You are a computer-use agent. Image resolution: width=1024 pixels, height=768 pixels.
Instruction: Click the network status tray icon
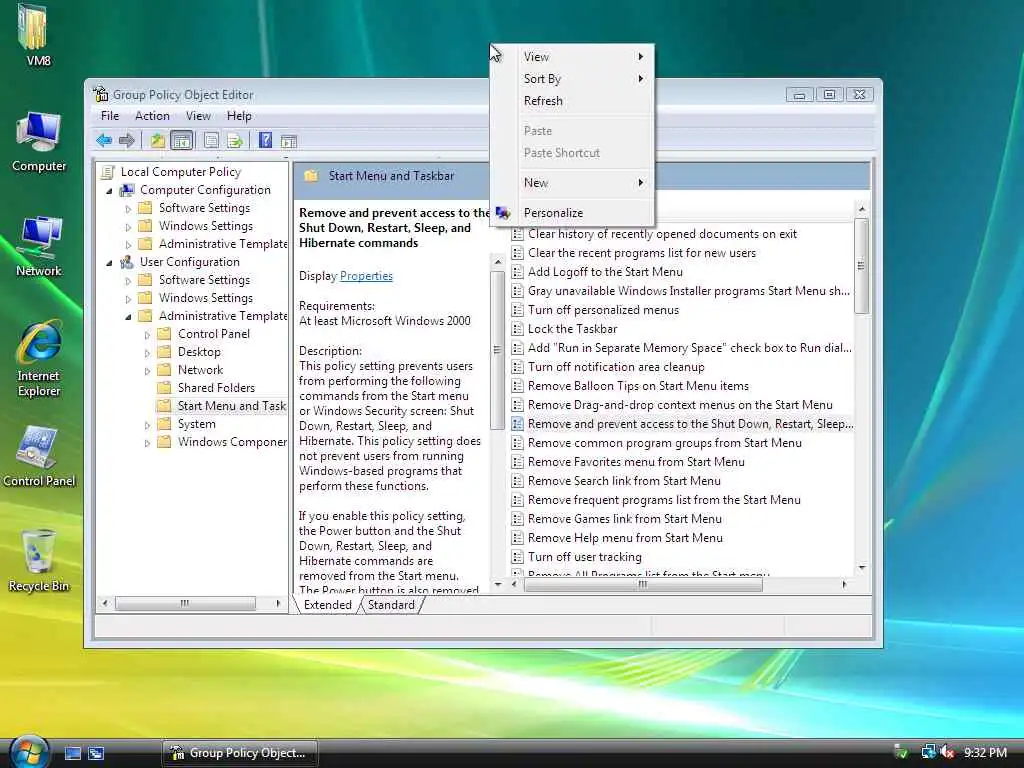[x=928, y=752]
